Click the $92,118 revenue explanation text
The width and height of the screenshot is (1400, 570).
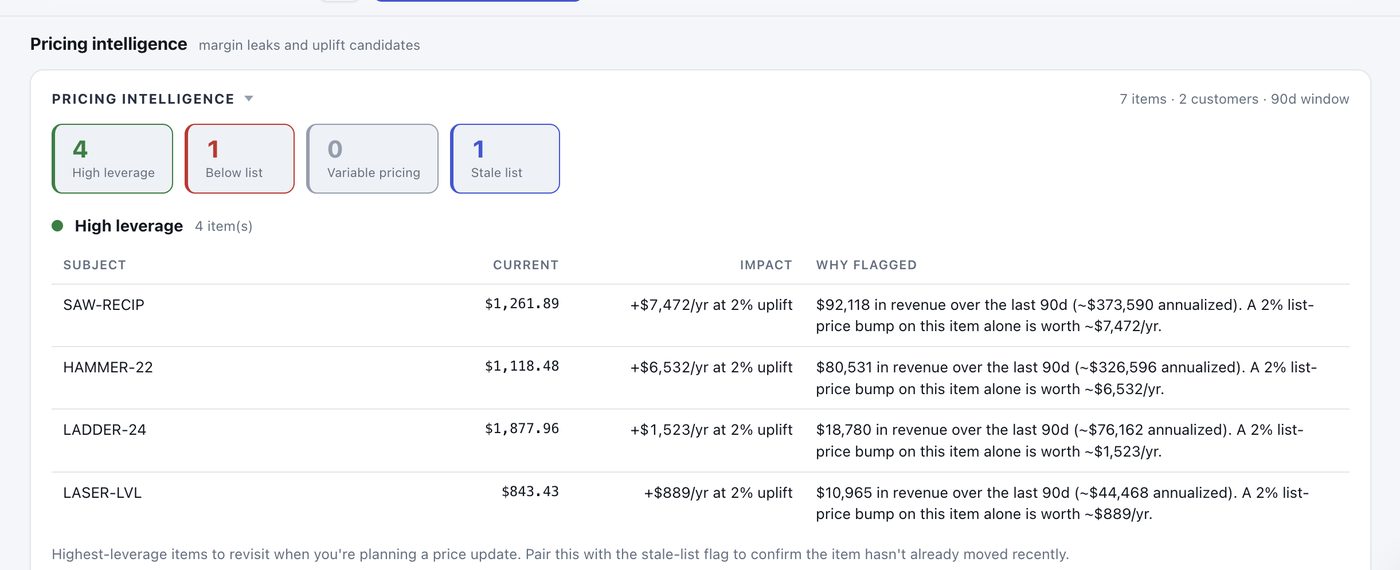click(1065, 315)
